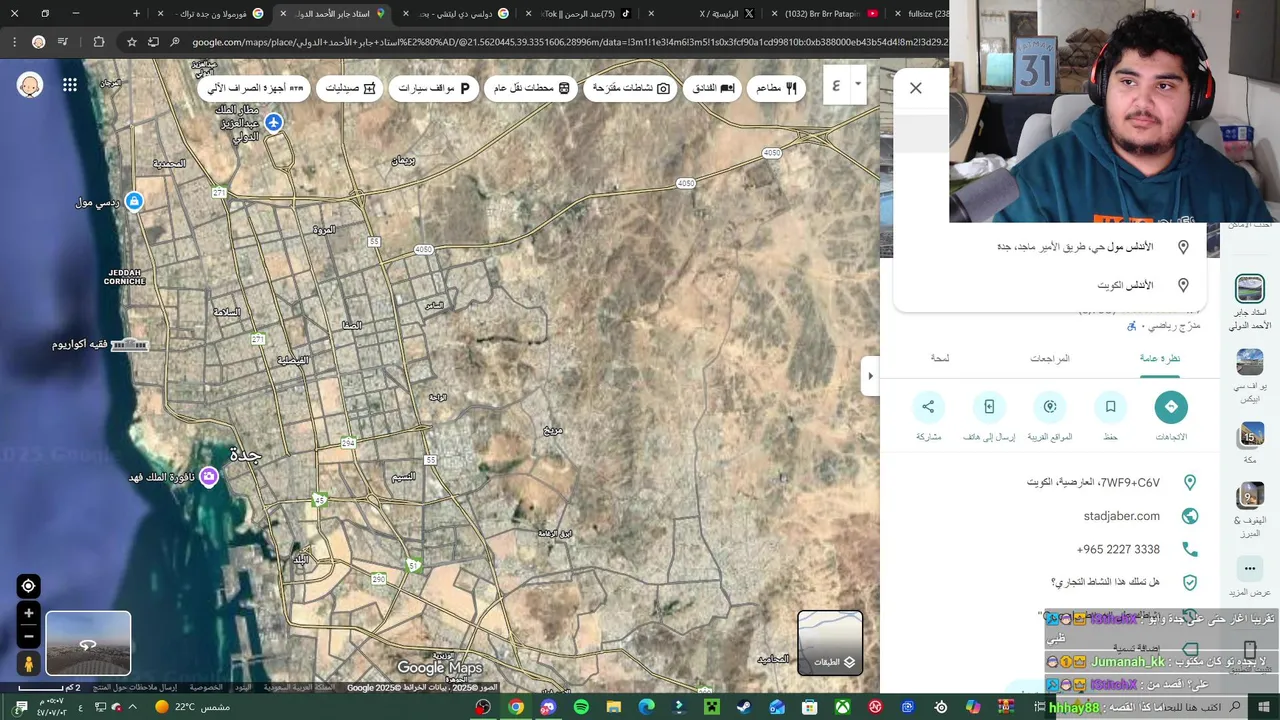Open Spotify from the taskbar
This screenshot has height=720, width=1280.
pyautogui.click(x=581, y=707)
